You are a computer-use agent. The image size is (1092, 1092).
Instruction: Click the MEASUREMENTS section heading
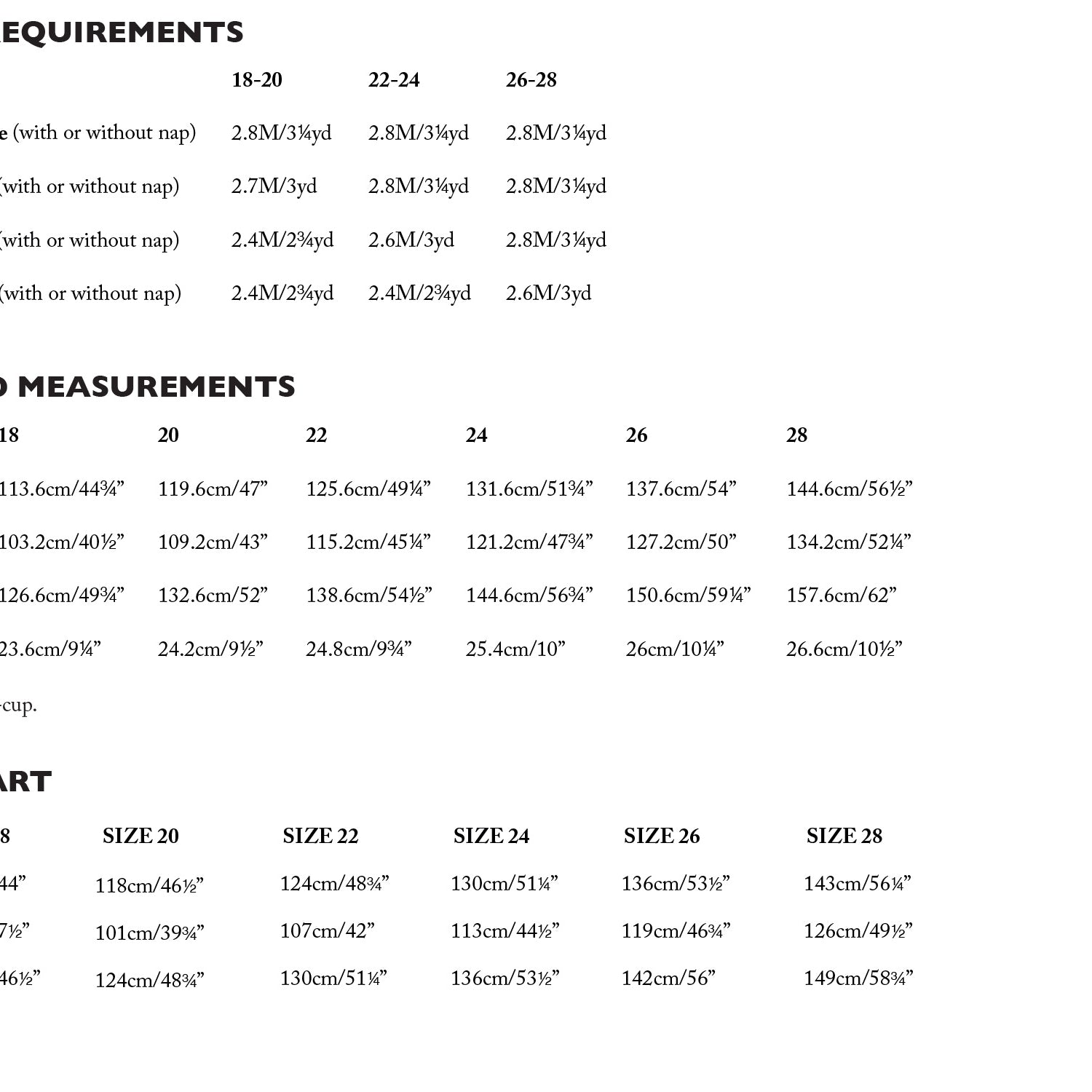pyautogui.click(x=157, y=387)
